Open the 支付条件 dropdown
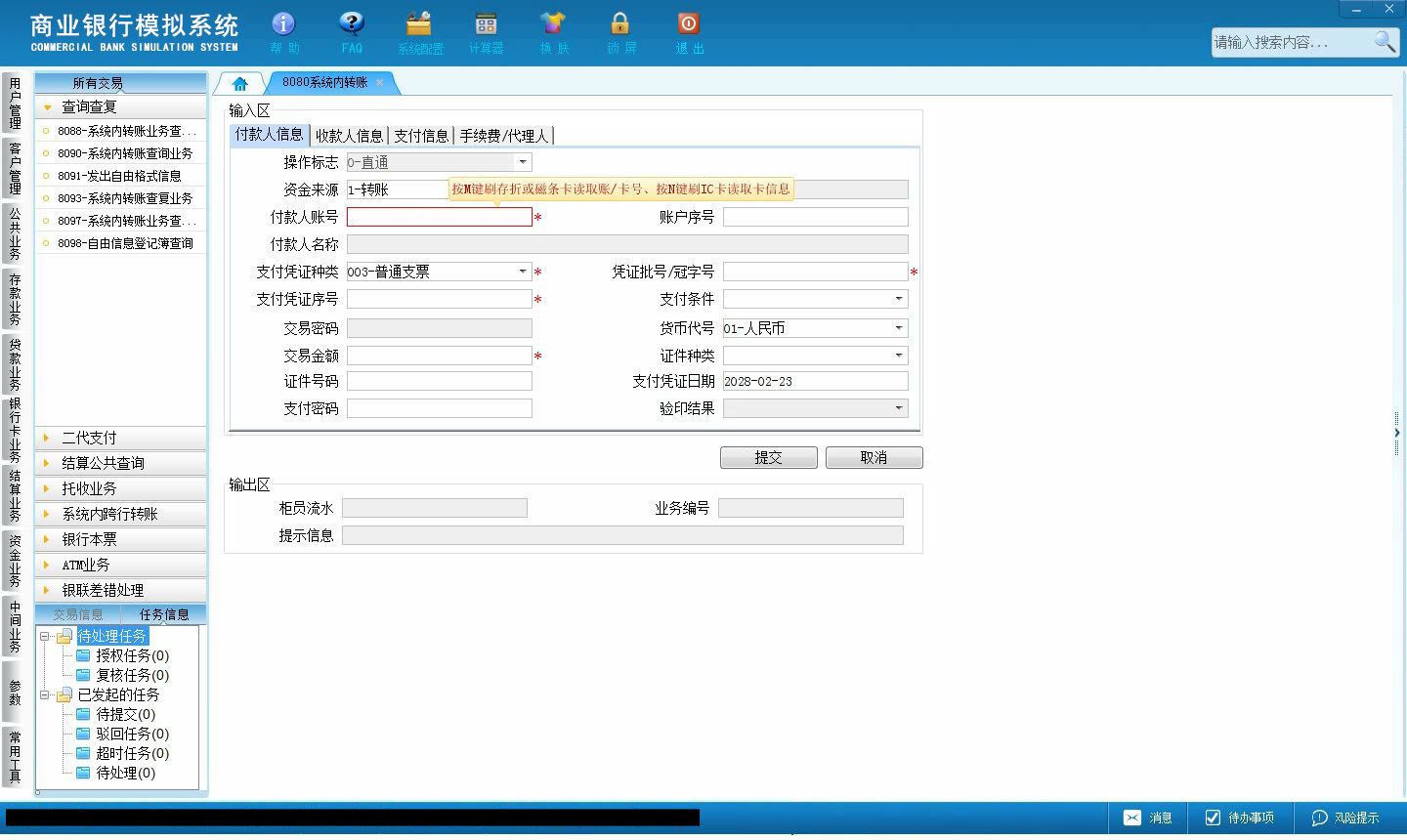 899,299
